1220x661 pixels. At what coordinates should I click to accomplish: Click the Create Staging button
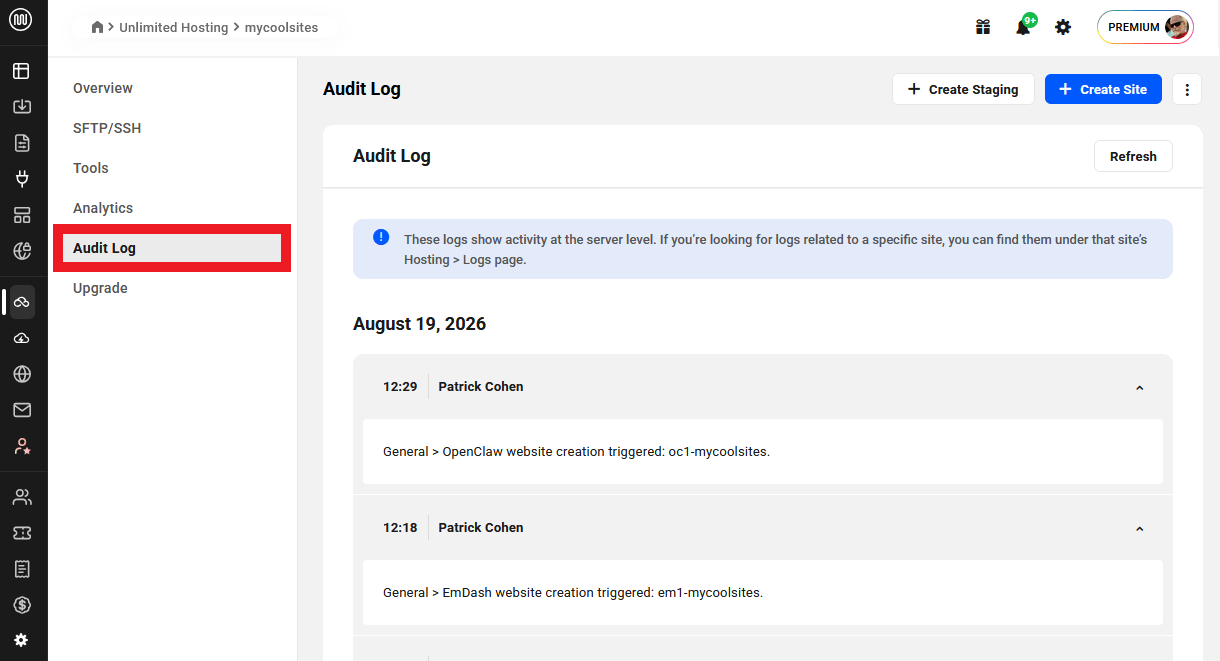point(963,89)
